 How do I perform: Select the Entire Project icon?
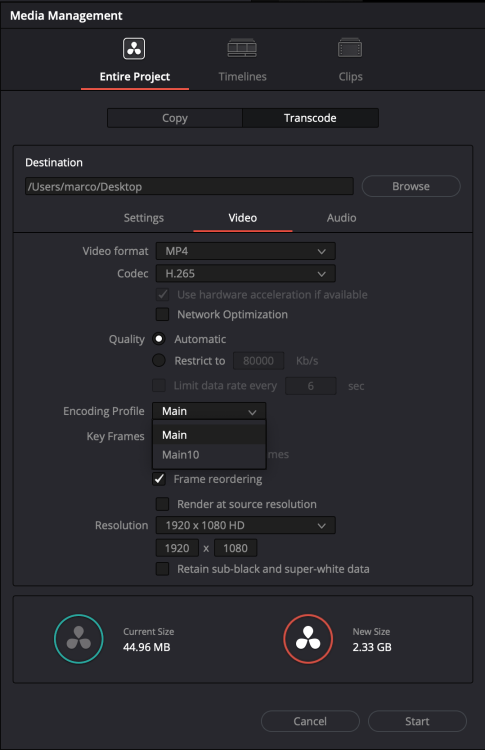click(134, 49)
